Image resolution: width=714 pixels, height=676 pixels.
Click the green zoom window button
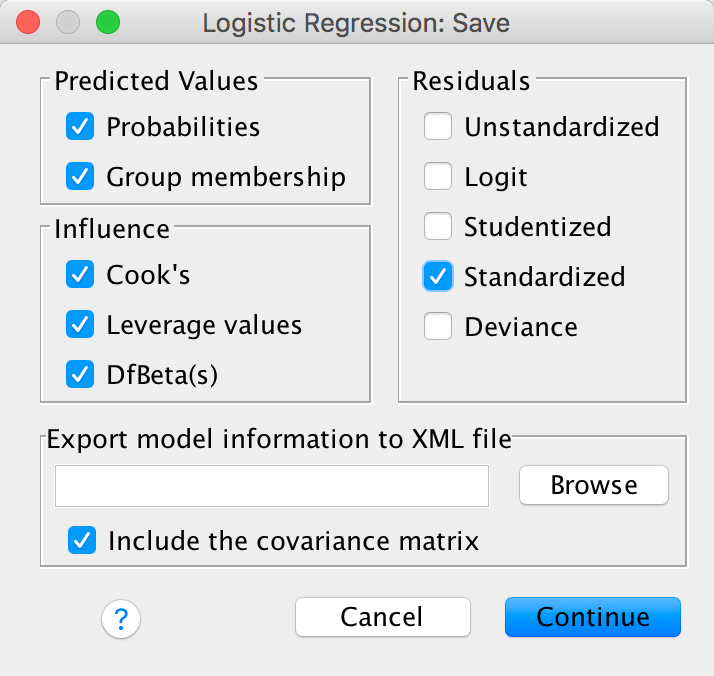coord(107,22)
